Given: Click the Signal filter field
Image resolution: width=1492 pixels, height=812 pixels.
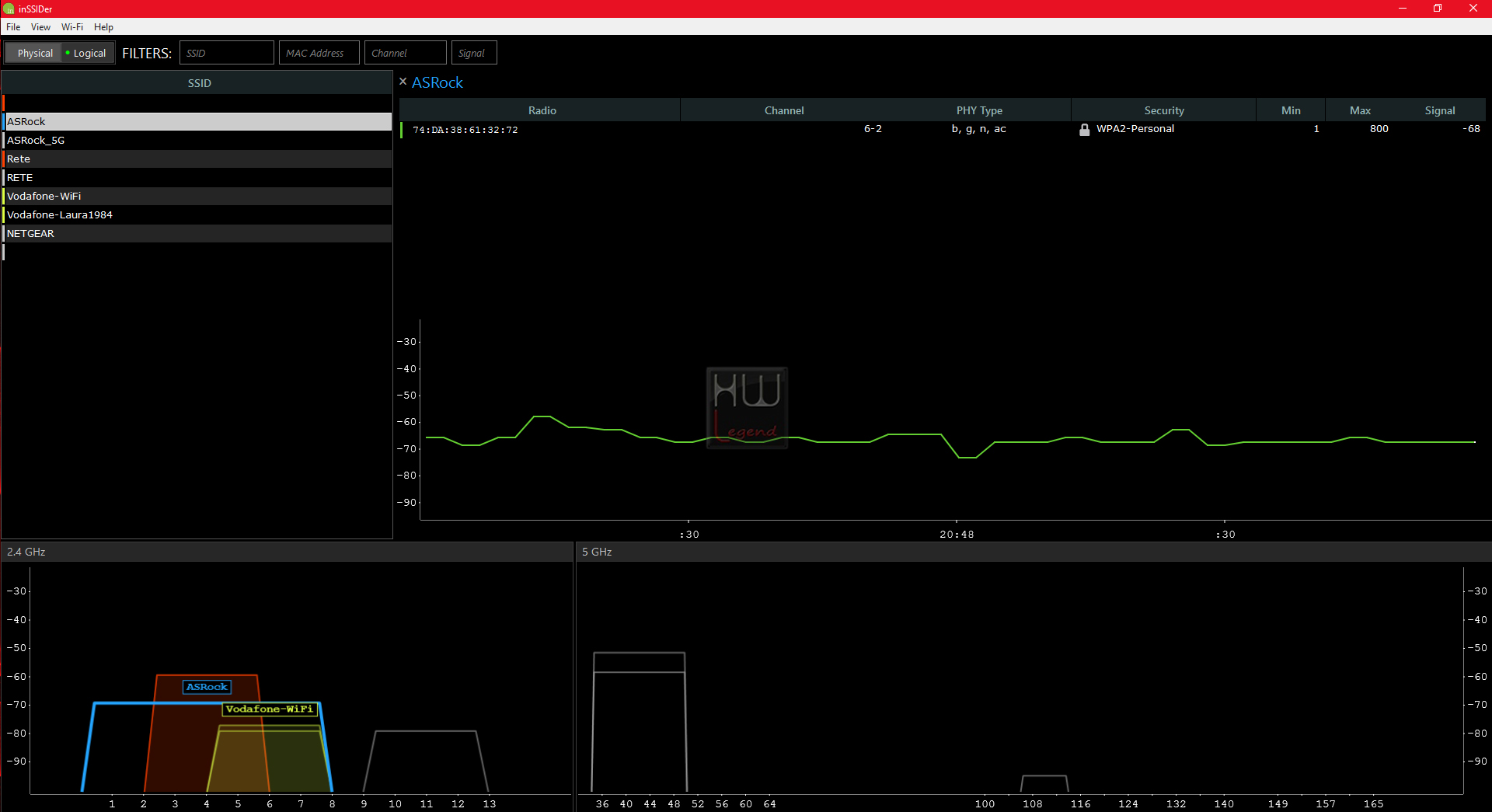Looking at the screenshot, I should (474, 53).
